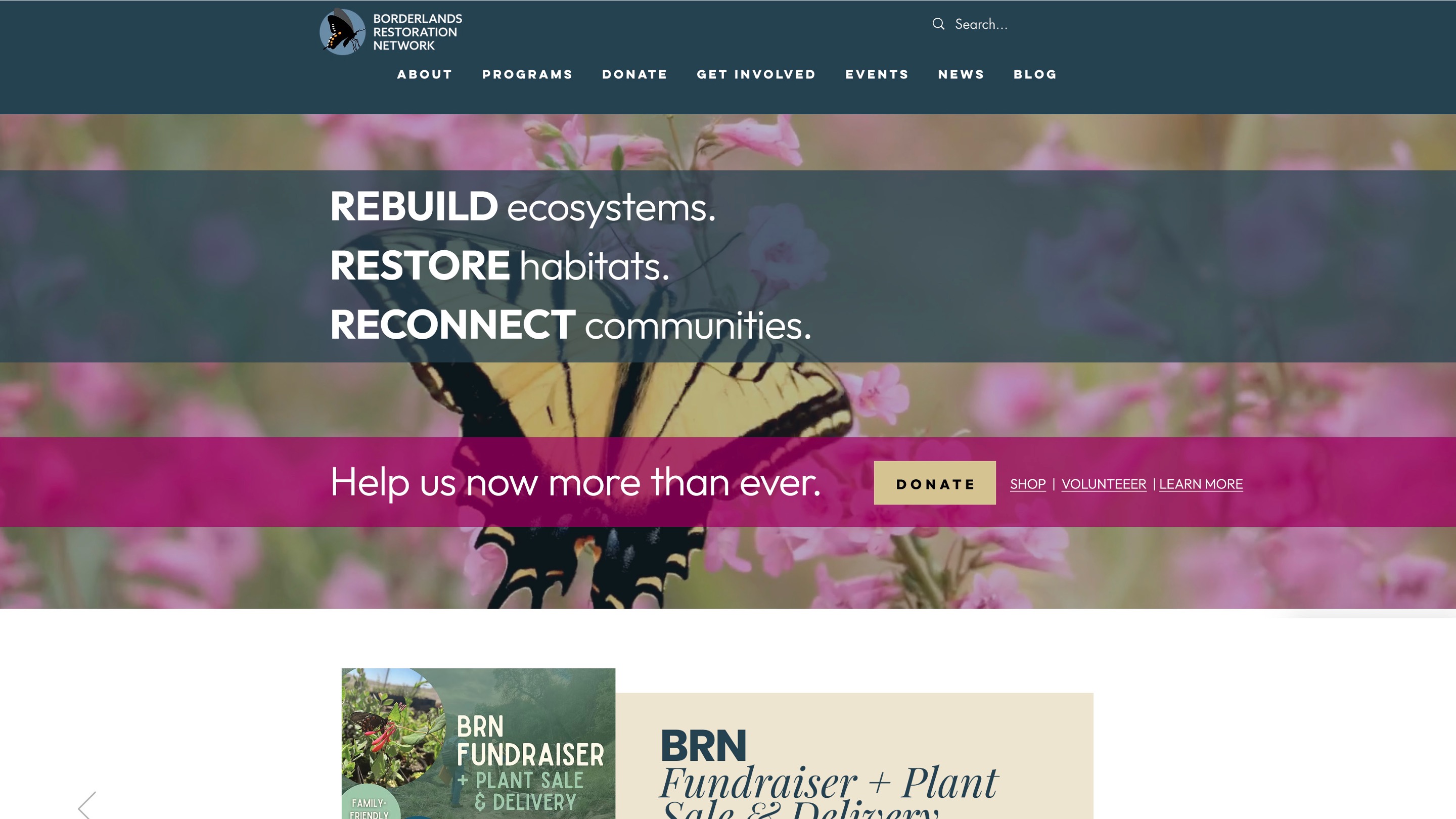The image size is (1456, 819).
Task: Go to previous slide with left arrow
Action: (x=87, y=805)
